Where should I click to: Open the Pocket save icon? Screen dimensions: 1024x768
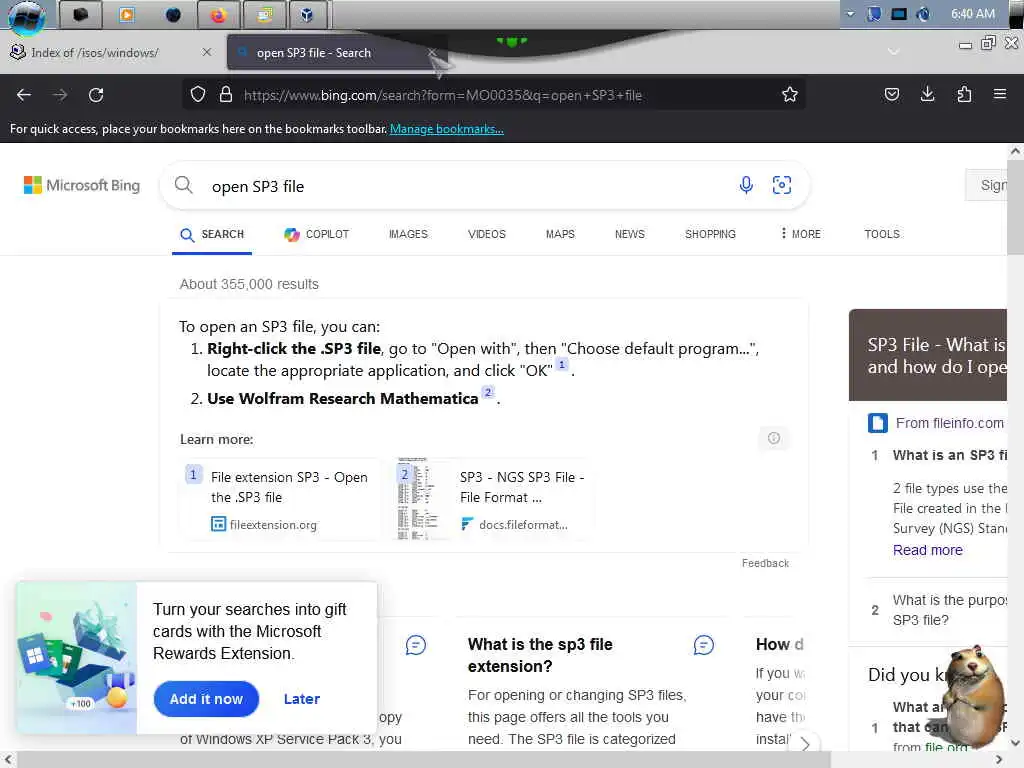(x=891, y=95)
